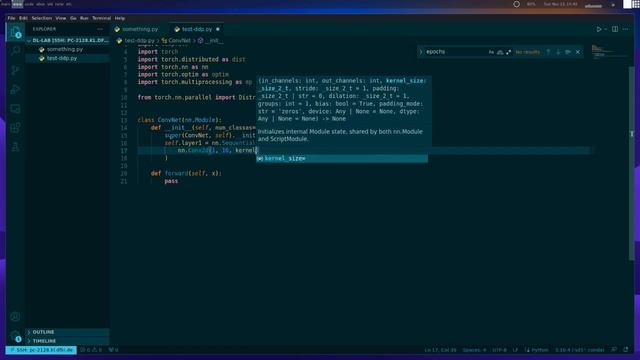Open Run and Debug view

[16, 89]
